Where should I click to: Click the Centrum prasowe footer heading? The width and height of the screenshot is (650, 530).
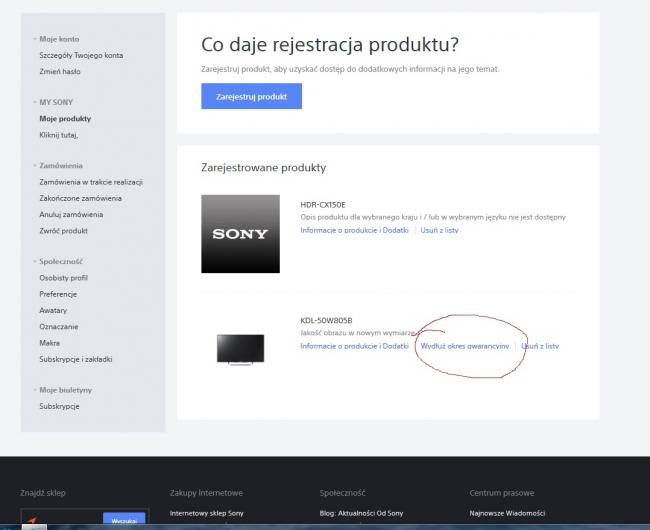tap(502, 493)
